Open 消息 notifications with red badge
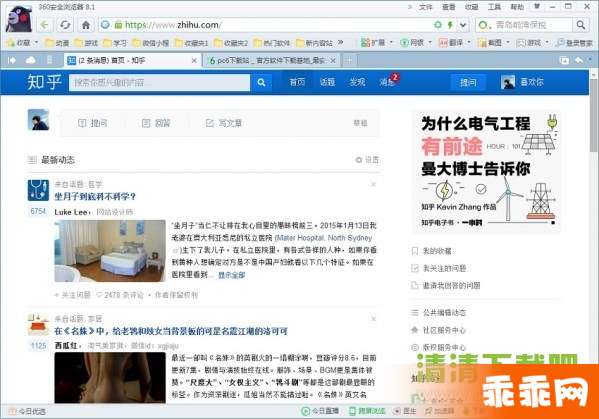The width and height of the screenshot is (599, 419). pyautogui.click(x=388, y=81)
